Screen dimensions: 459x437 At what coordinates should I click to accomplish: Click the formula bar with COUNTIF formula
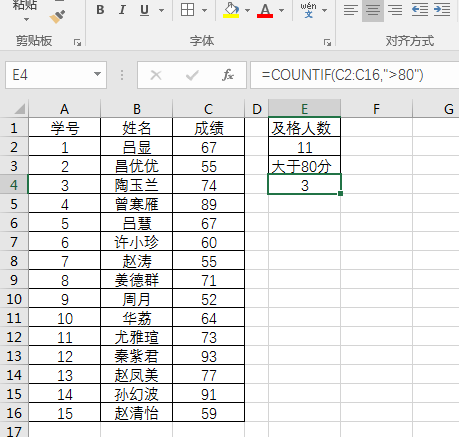coord(355,75)
